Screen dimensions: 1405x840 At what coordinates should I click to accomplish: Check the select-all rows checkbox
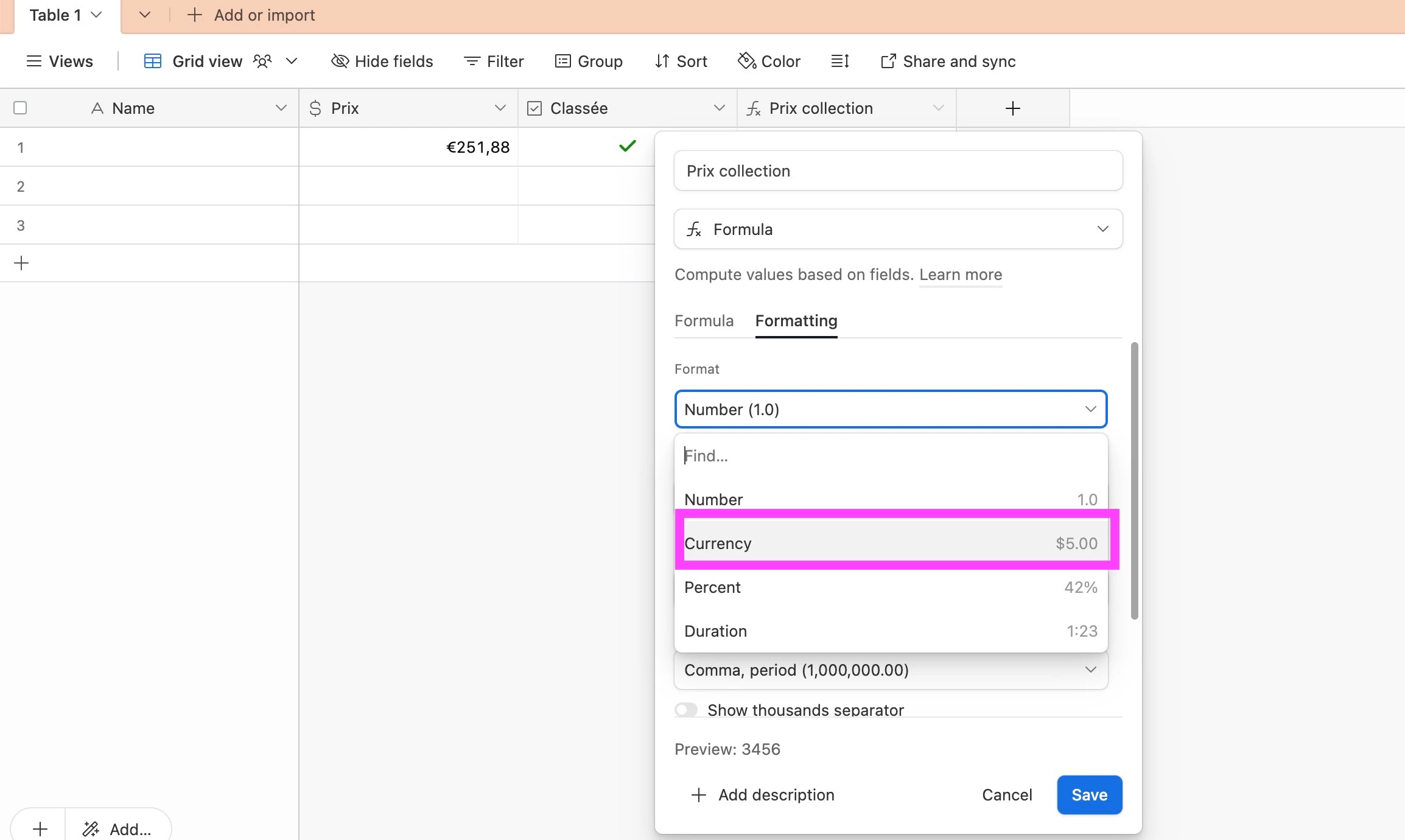coord(20,108)
